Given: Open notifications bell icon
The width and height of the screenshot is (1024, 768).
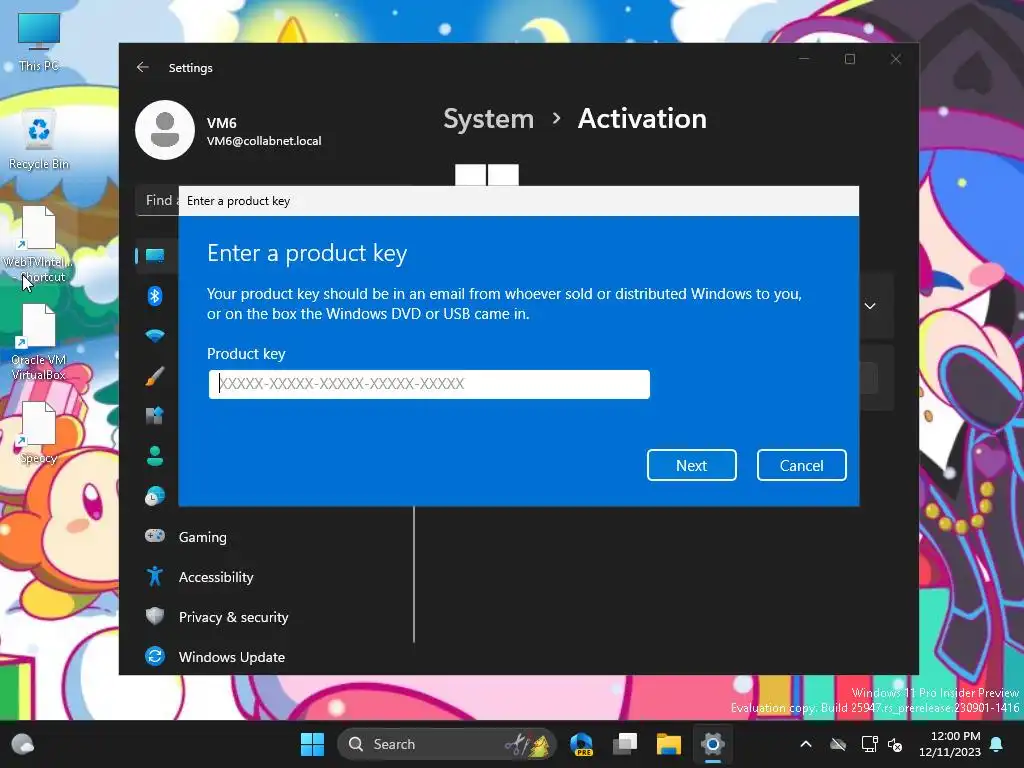Looking at the screenshot, I should tap(997, 744).
